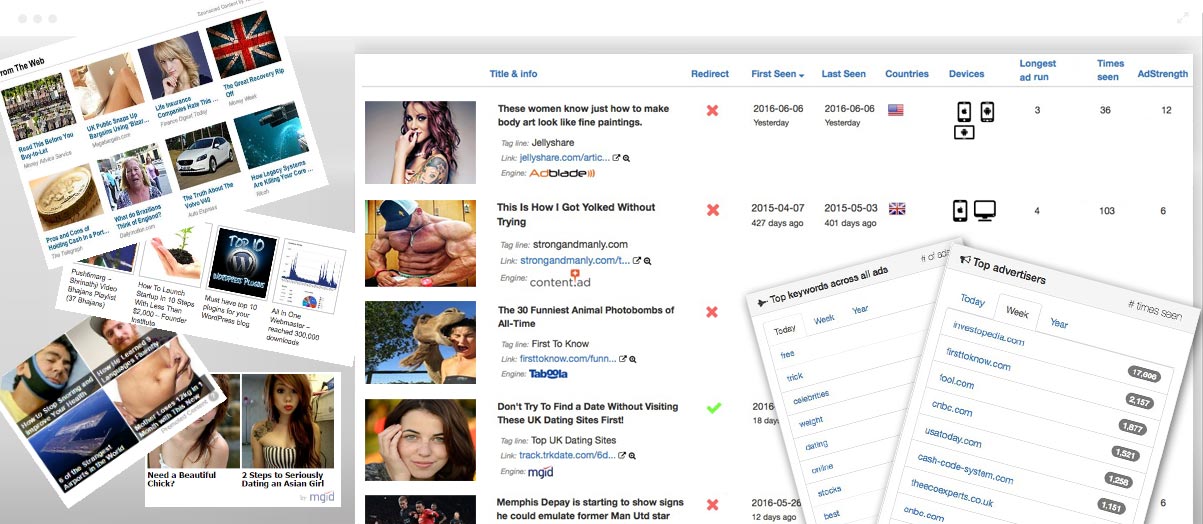Image resolution: width=1203 pixels, height=524 pixels.
Task: Open the track.trkdate.com ad link
Action: pyautogui.click(x=566, y=456)
